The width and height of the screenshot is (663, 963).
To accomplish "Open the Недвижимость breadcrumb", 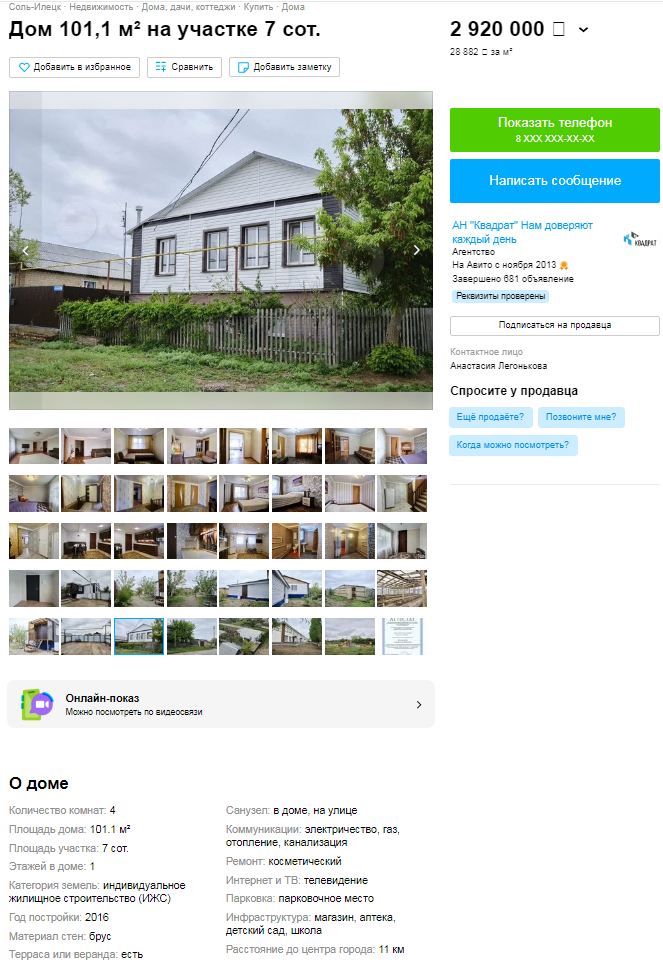I will 101,7.
